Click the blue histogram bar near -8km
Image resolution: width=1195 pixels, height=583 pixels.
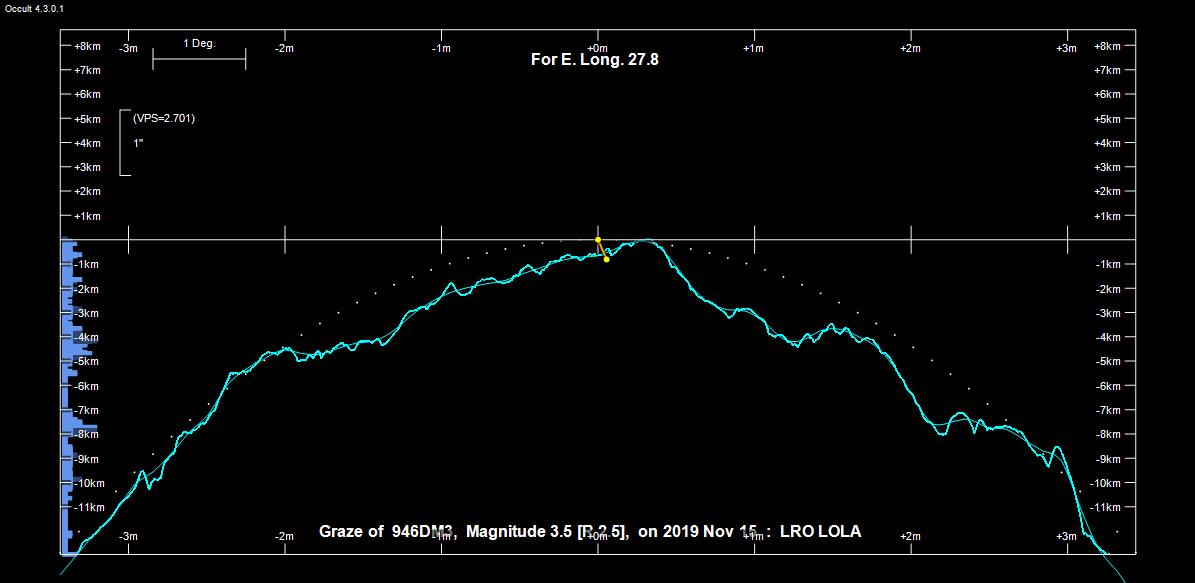80,427
